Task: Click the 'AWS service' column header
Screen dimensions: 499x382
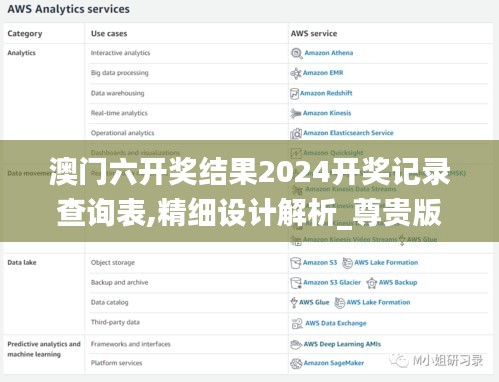Action: (x=314, y=34)
